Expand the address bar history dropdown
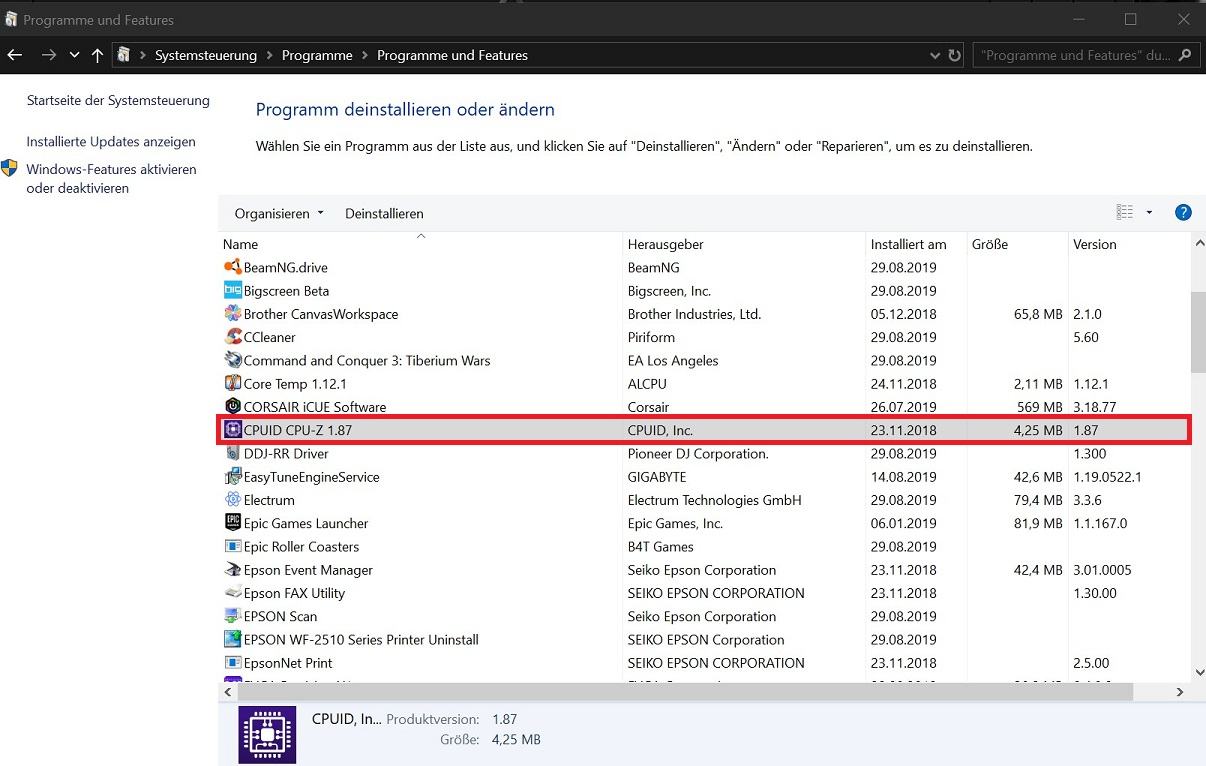The height and width of the screenshot is (766, 1206). point(935,56)
